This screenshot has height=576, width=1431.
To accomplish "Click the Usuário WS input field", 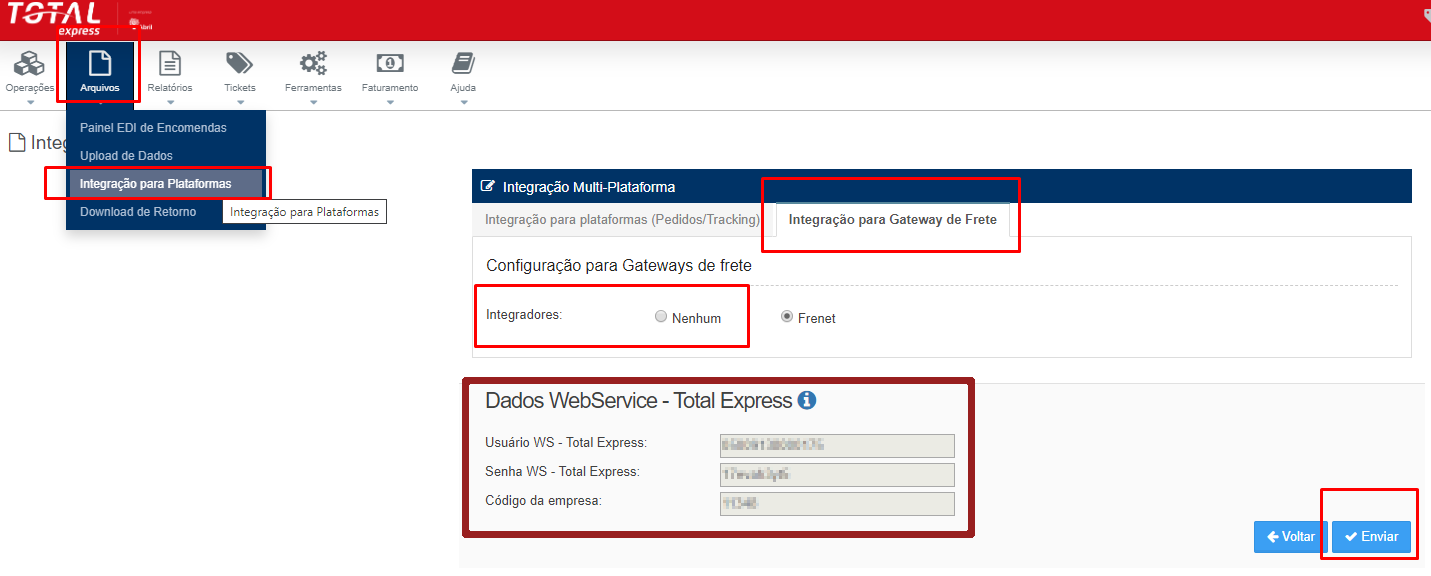I will coord(837,445).
